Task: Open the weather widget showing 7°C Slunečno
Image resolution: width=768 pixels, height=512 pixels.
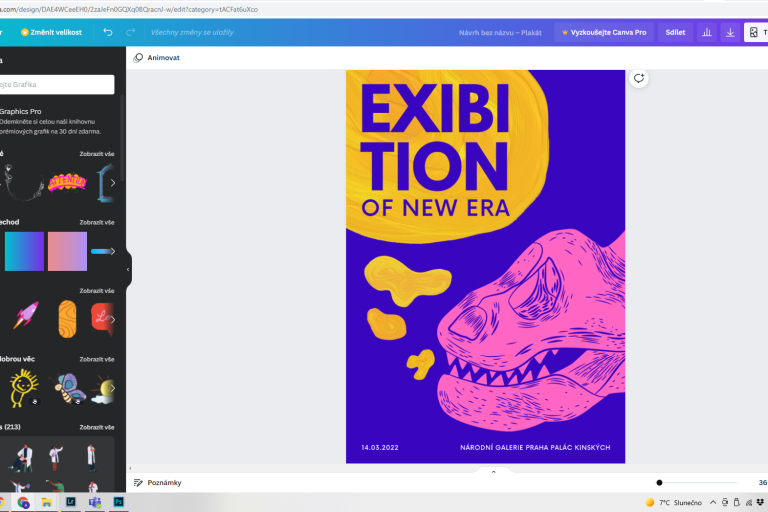Action: pyautogui.click(x=673, y=503)
